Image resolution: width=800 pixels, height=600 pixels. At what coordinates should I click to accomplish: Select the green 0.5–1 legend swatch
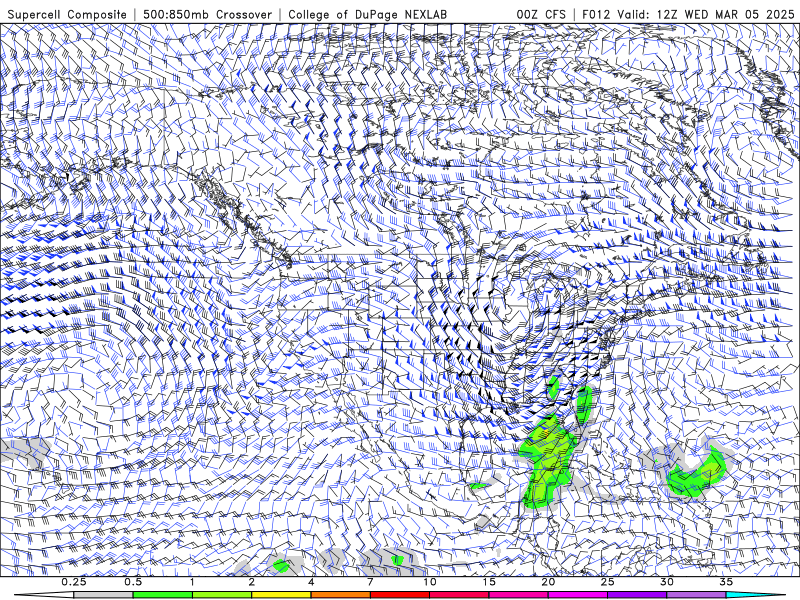point(162,595)
